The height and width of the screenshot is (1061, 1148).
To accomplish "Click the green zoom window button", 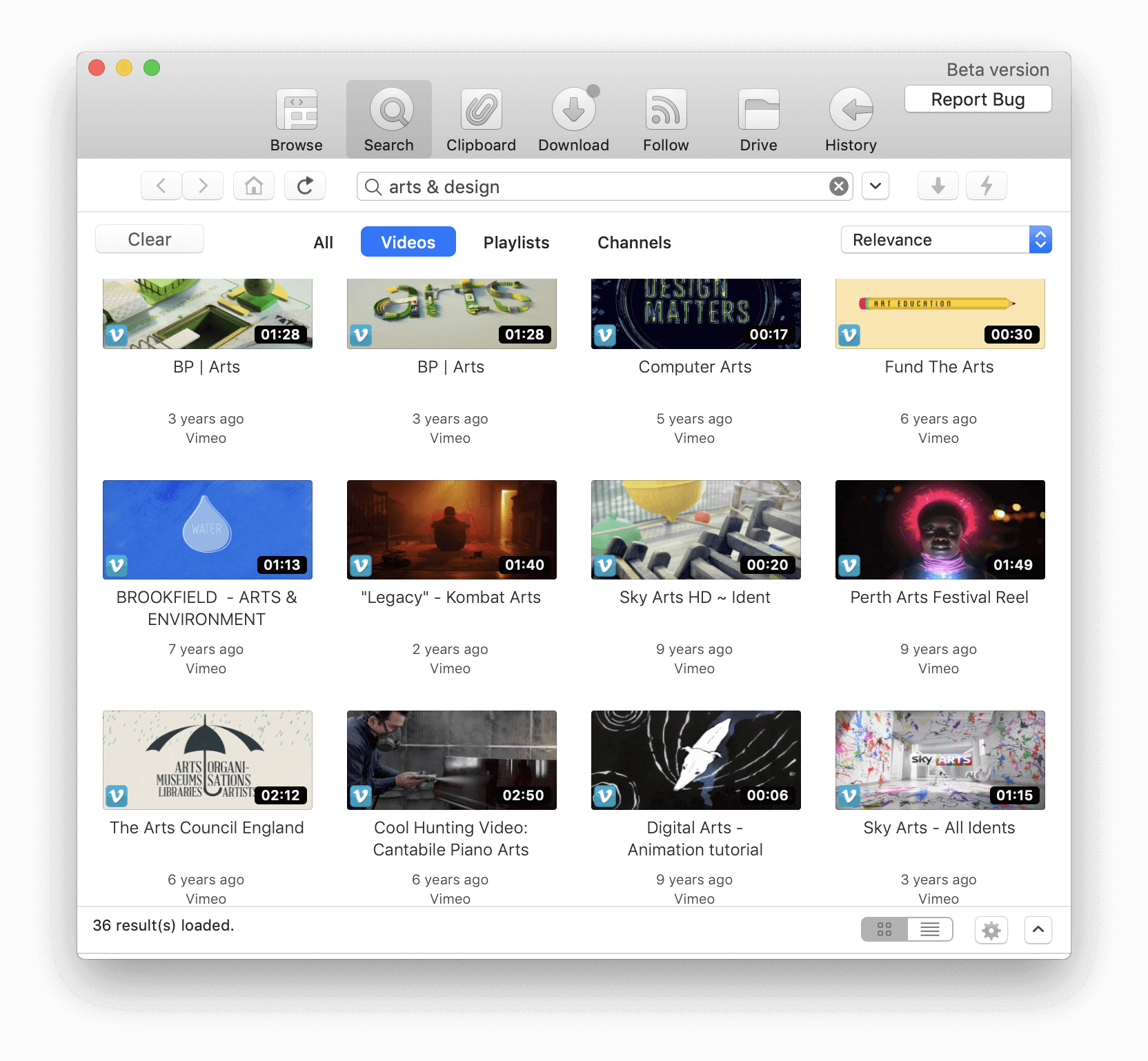I will pos(152,68).
